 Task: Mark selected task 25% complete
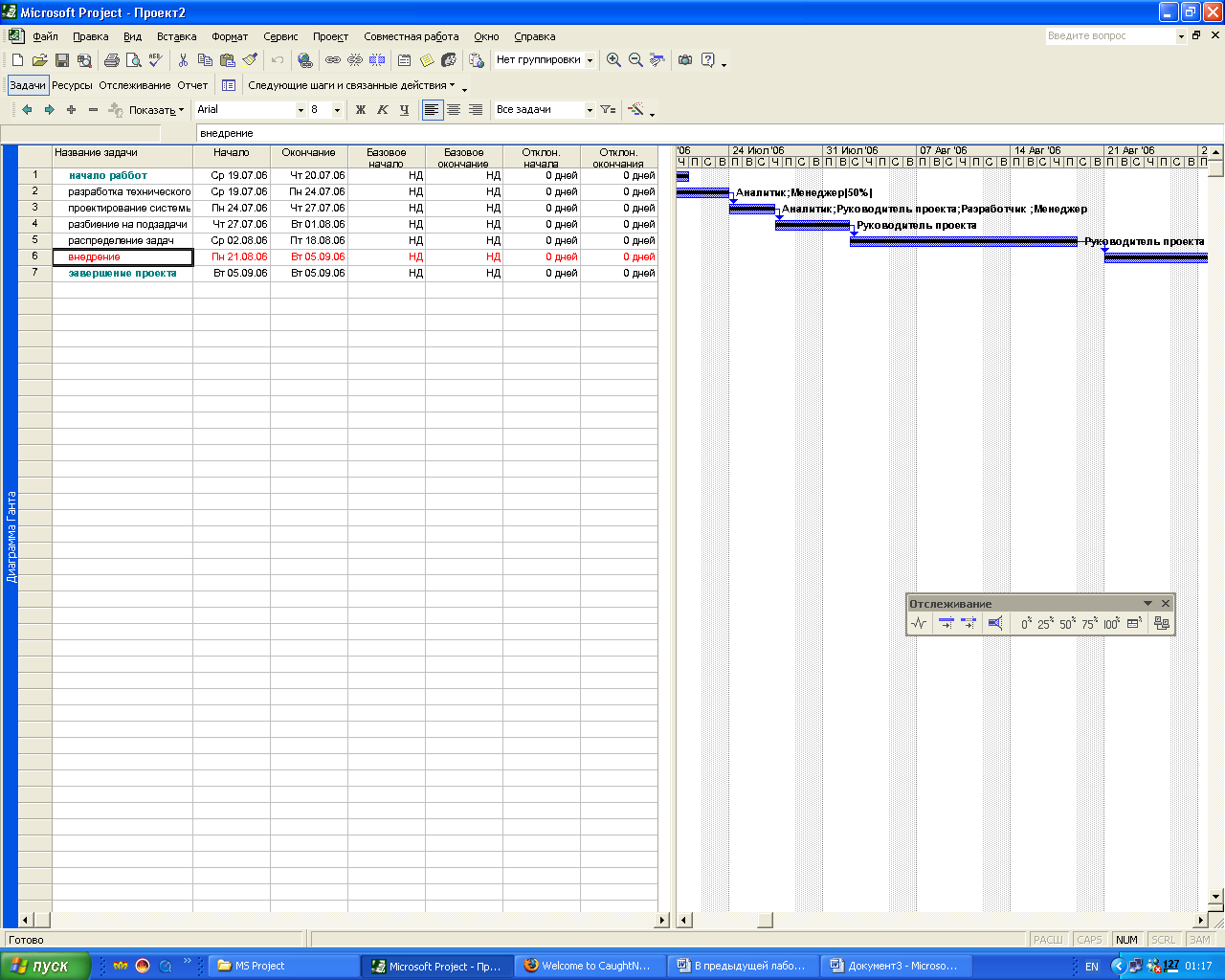(1045, 624)
